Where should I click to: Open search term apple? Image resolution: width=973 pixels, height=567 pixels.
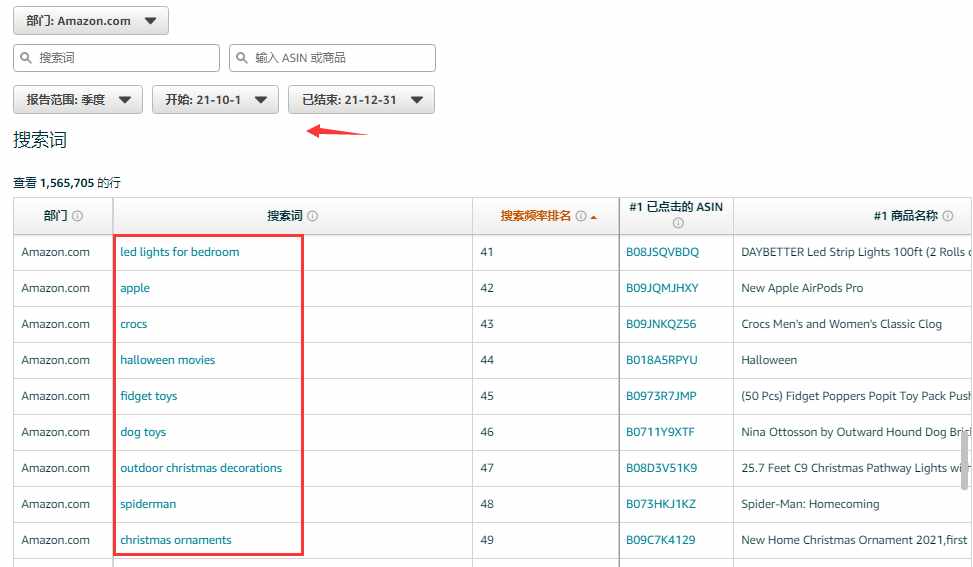135,288
